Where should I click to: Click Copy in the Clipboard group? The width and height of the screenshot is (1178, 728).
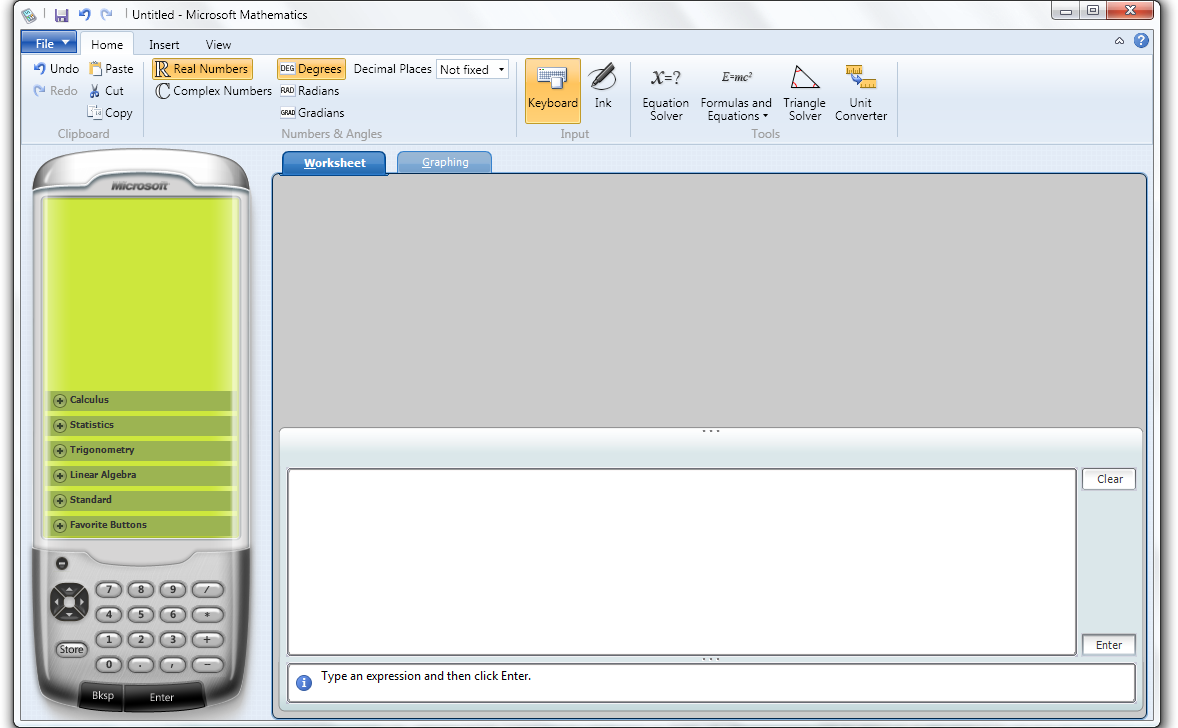coord(110,113)
